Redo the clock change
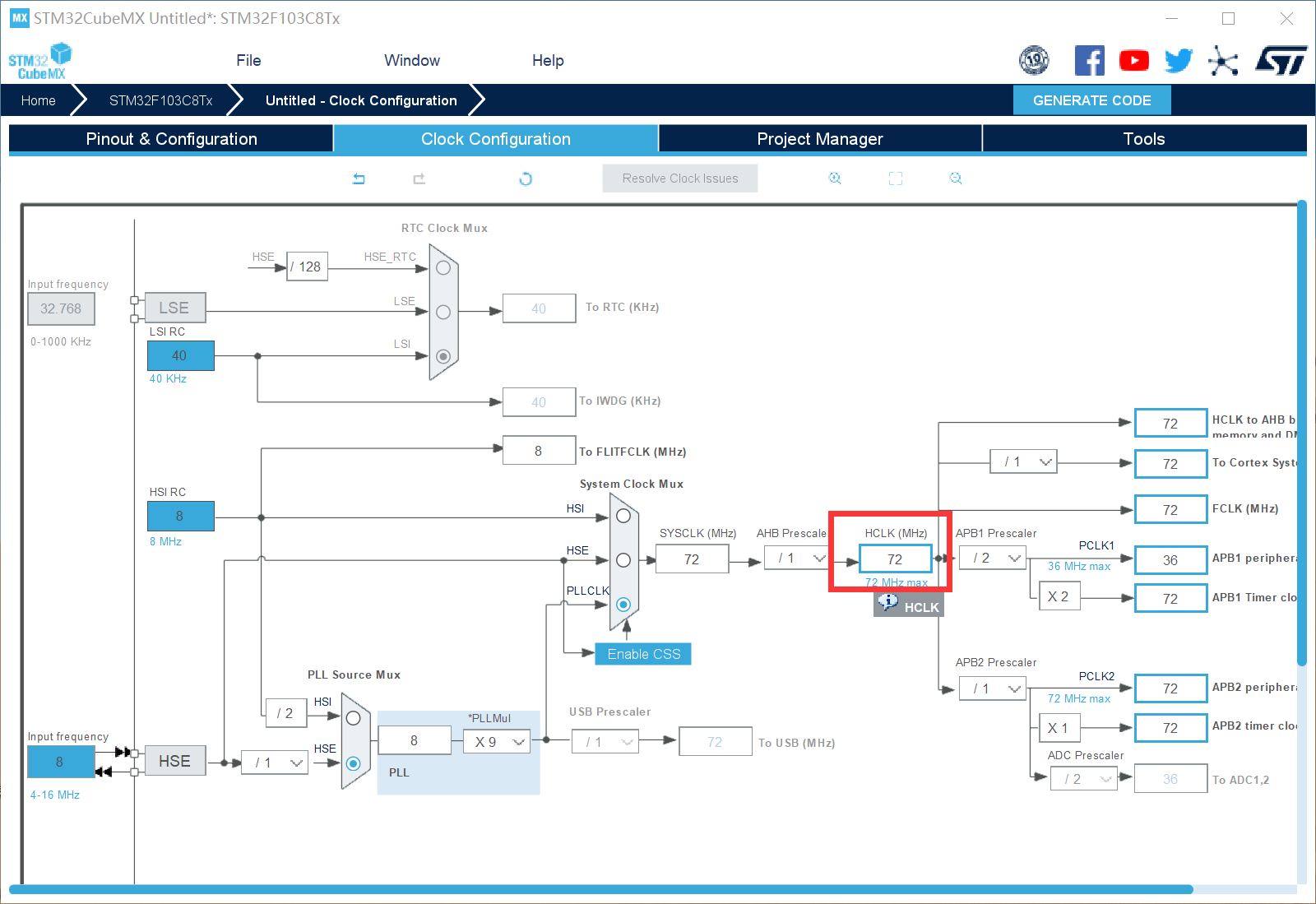This screenshot has height=904, width=1316. click(x=419, y=178)
